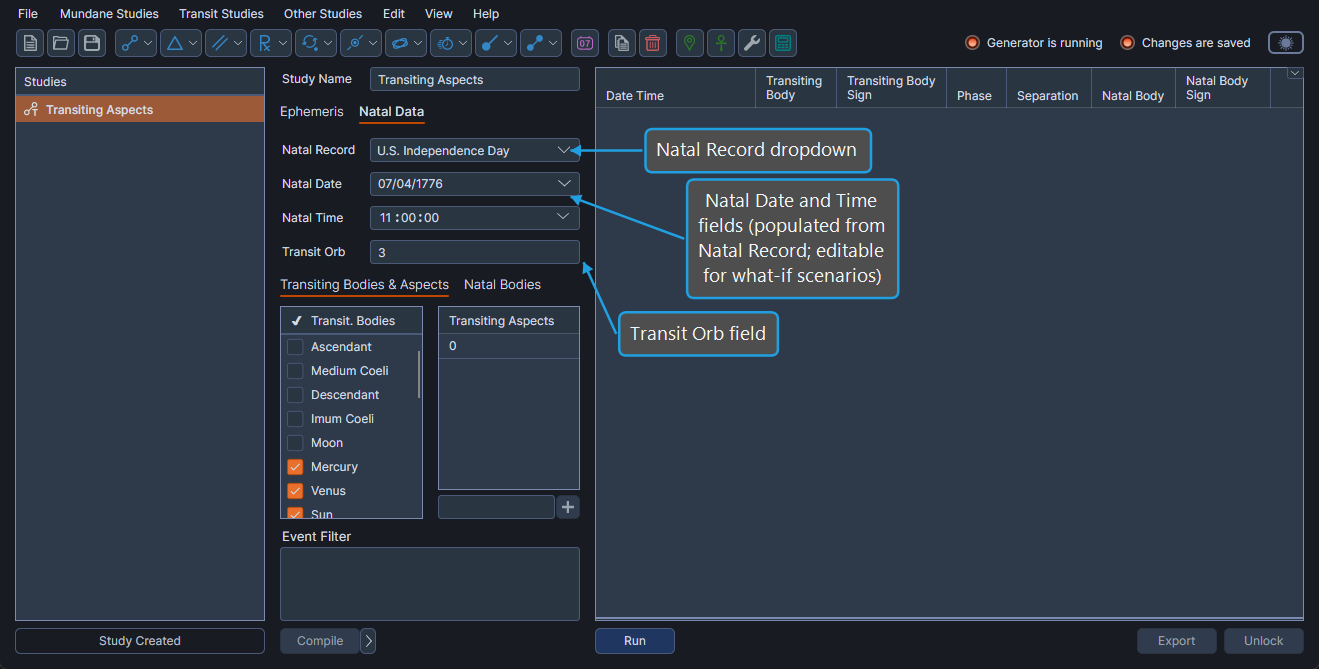Click the green calculator icon
Image resolution: width=1319 pixels, height=669 pixels.
click(x=783, y=43)
